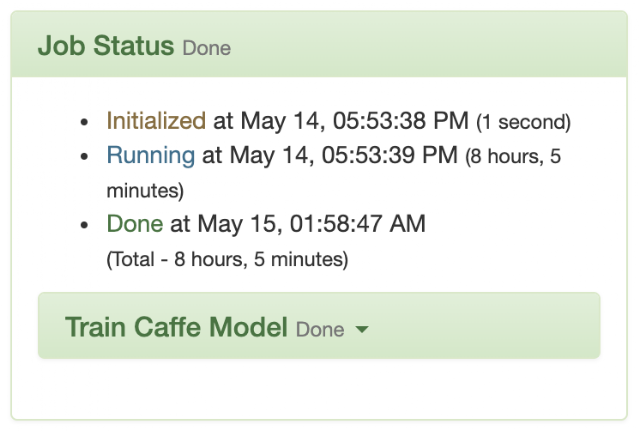
Task: Click the (1 second) duration text
Action: click(524, 122)
